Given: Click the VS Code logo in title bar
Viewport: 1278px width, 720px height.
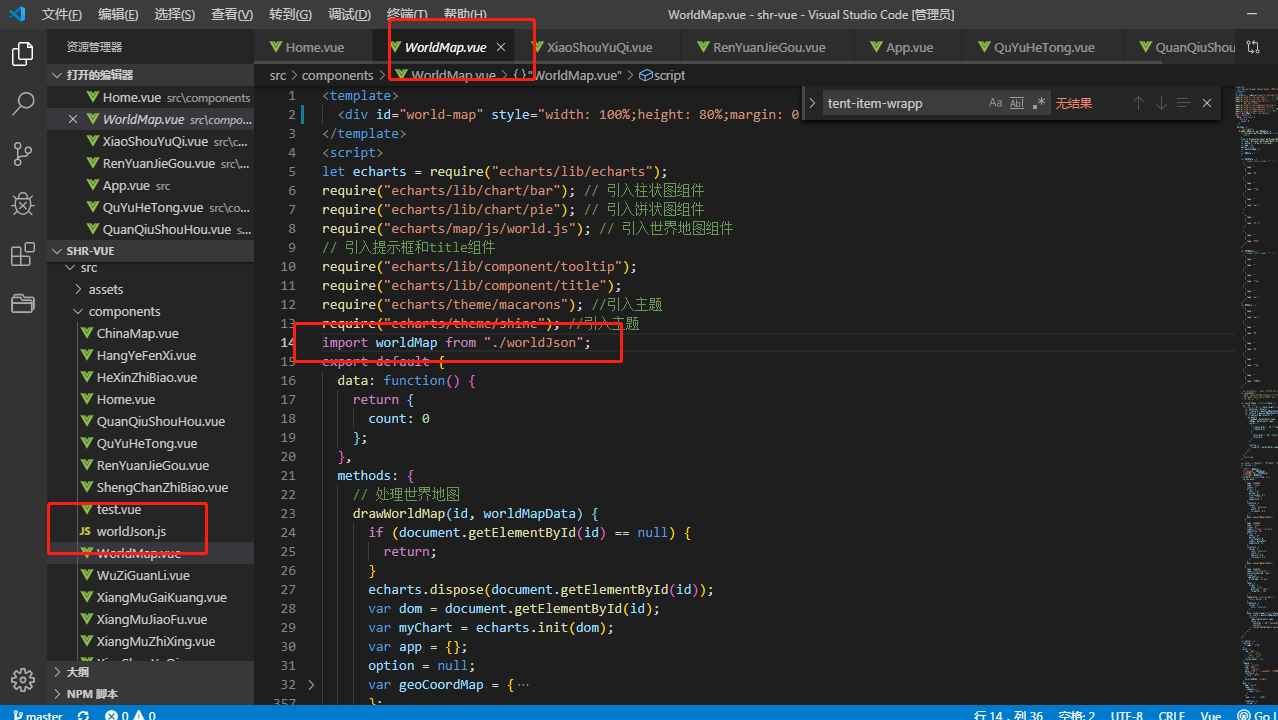Looking at the screenshot, I should 17,14.
